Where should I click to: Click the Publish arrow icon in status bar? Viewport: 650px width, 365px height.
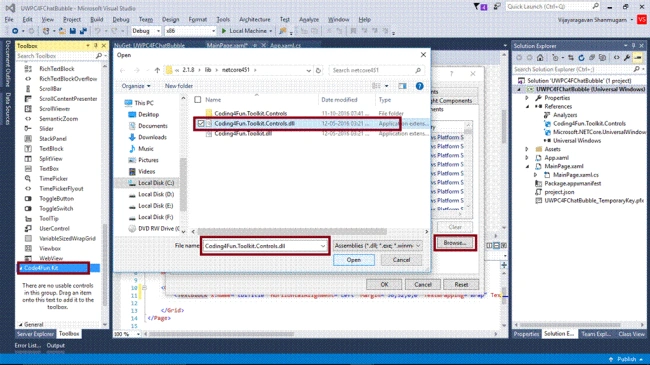(611, 359)
